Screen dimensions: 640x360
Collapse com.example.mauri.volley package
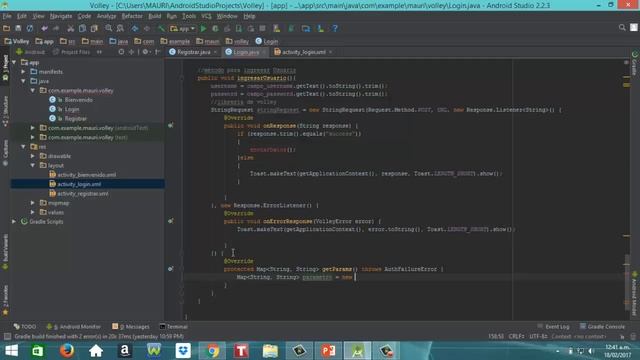pos(33,91)
